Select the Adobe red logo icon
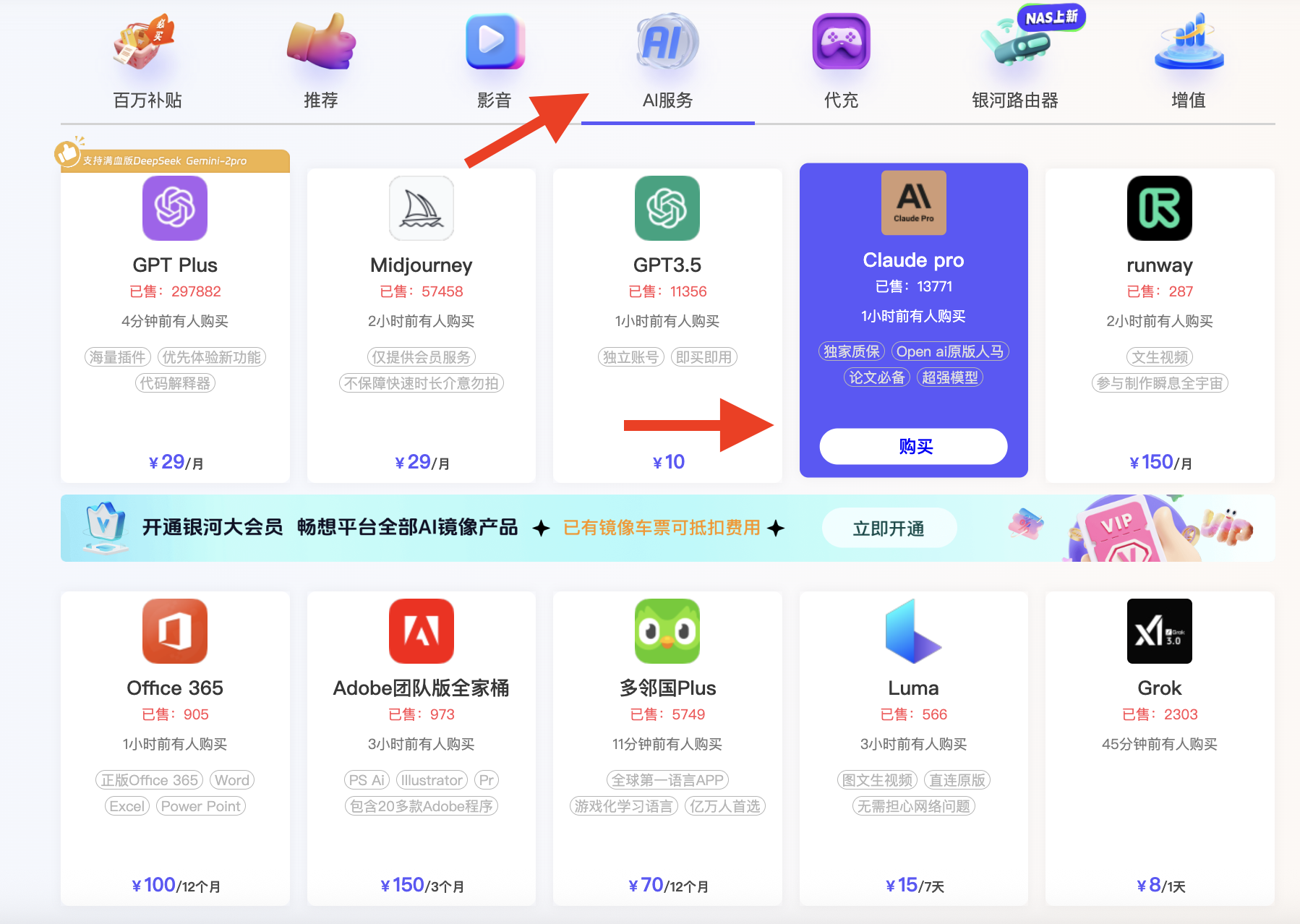This screenshot has width=1300, height=924. 421,631
